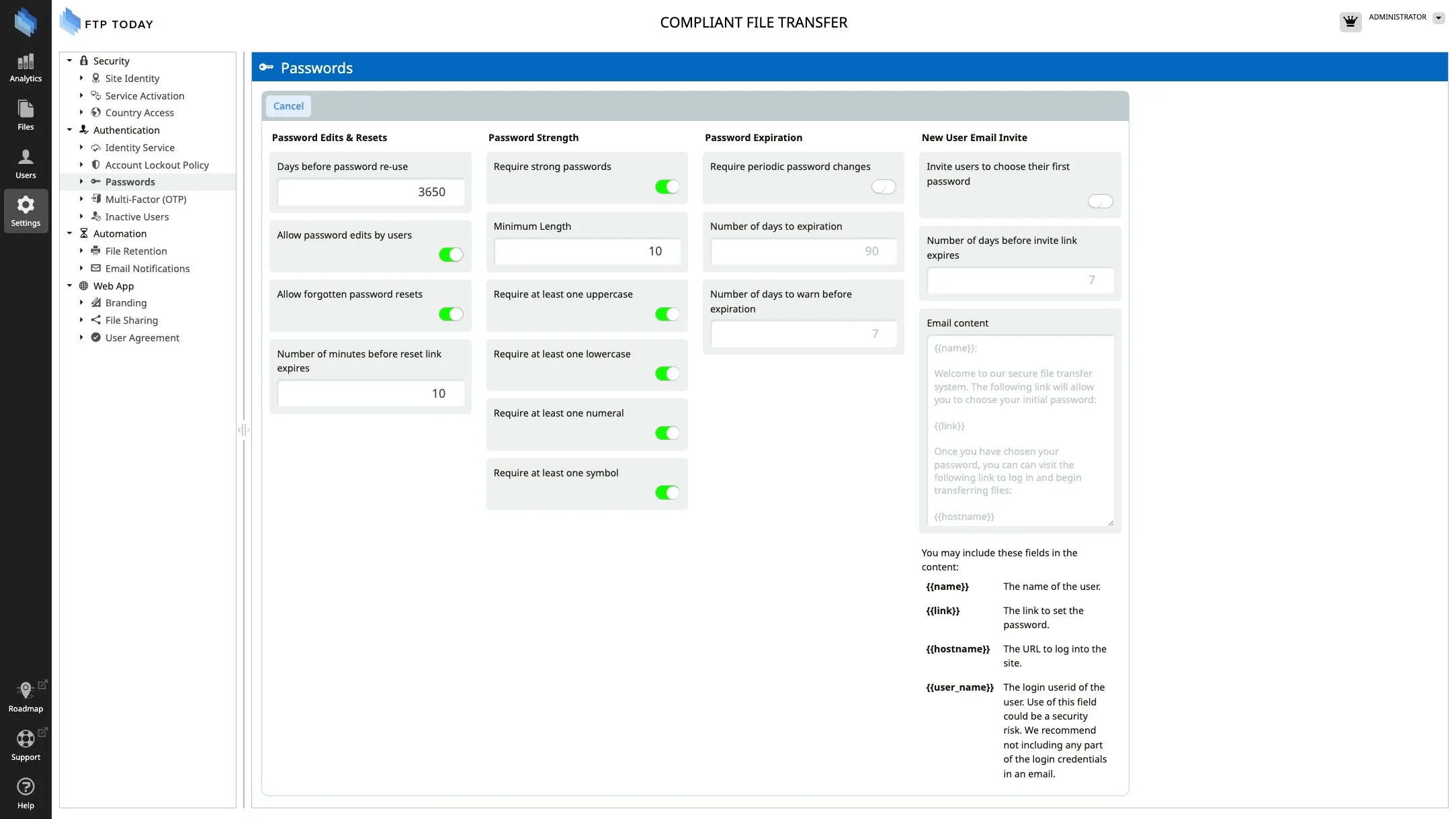Click the Cancel button
This screenshot has height=819, width=1456.
coord(288,106)
